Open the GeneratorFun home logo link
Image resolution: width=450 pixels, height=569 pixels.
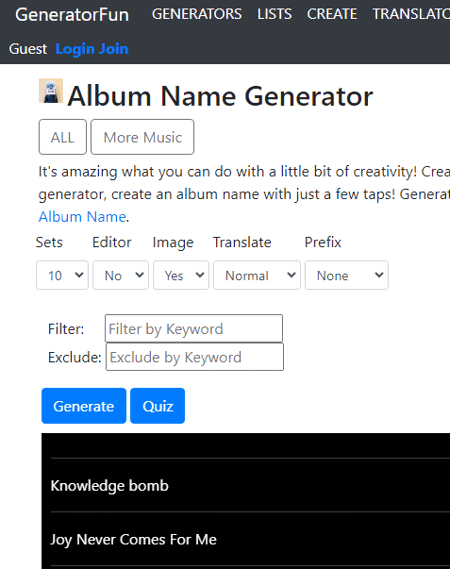72,15
